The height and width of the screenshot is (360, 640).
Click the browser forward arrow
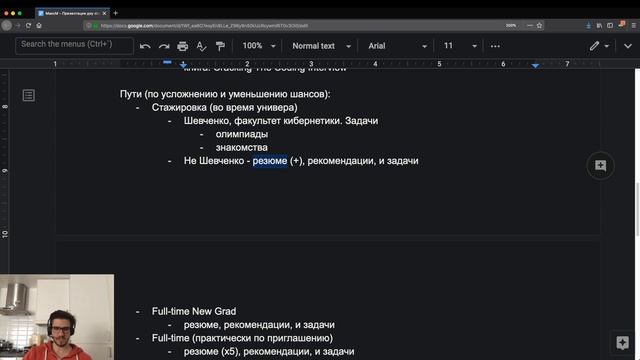point(18,25)
